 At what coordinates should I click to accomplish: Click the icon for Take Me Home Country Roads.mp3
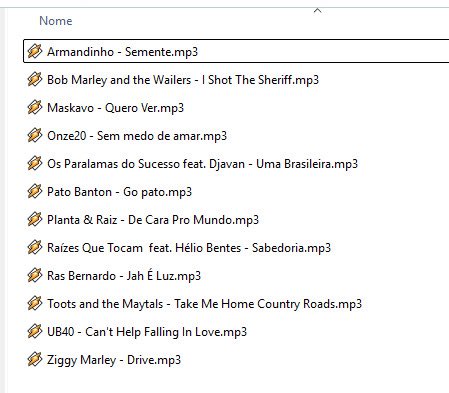[35, 303]
